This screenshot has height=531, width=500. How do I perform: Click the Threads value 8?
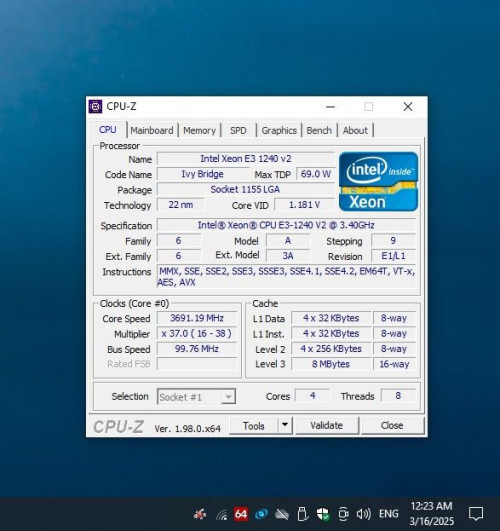point(398,396)
